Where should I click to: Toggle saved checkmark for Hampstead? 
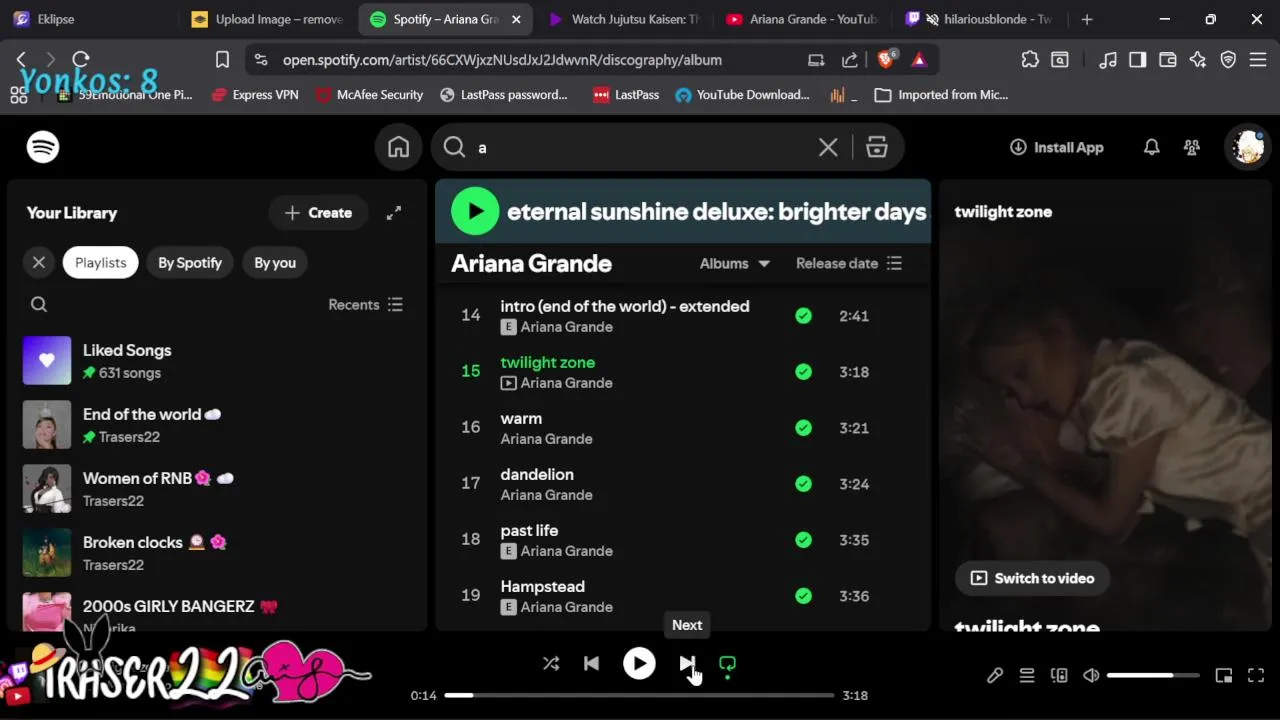[x=803, y=595]
